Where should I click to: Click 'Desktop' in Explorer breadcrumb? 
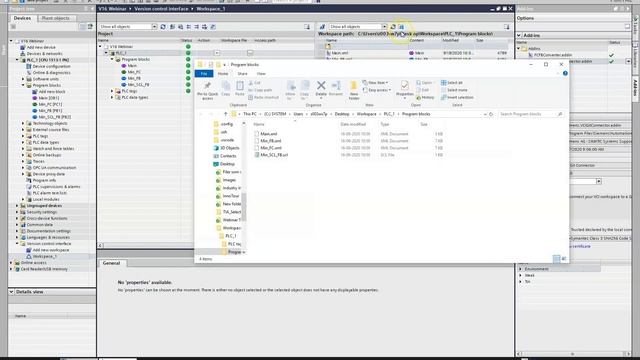[x=342, y=114]
